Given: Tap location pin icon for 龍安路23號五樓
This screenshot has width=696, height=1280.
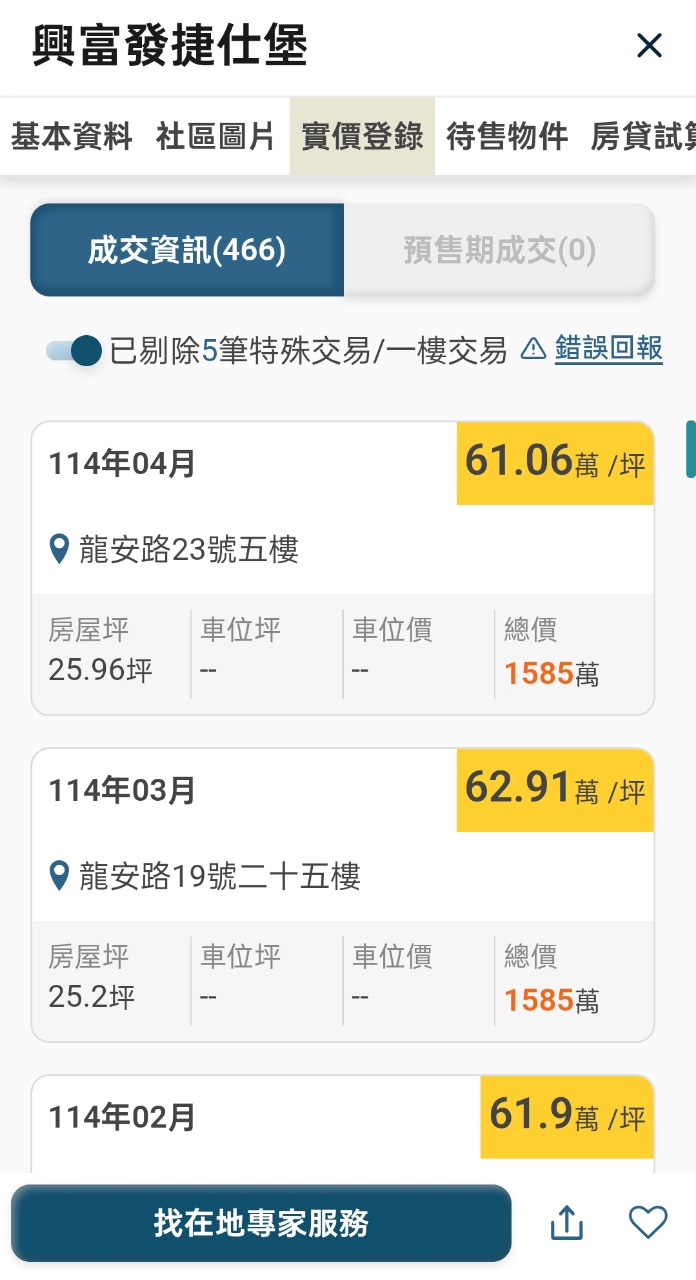Looking at the screenshot, I should click(60, 549).
